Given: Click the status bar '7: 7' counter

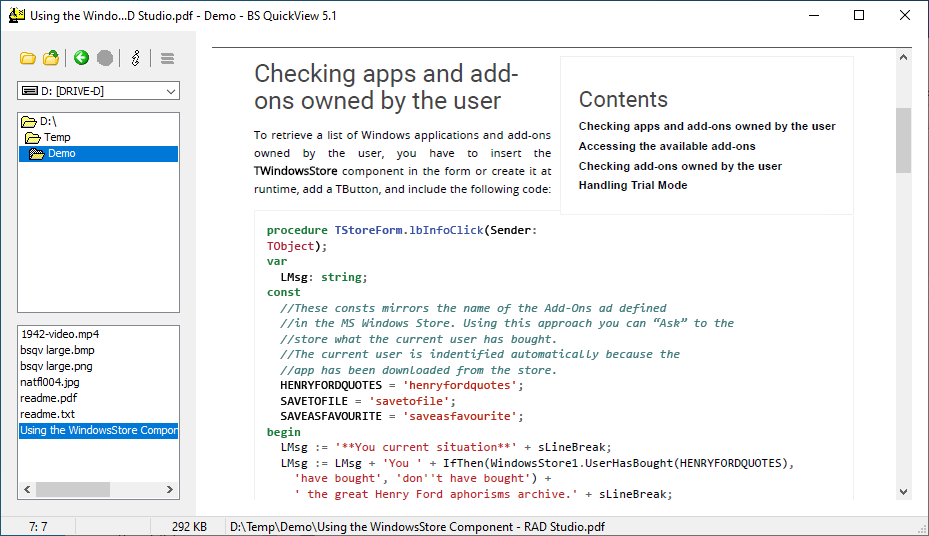Looking at the screenshot, I should click(x=38, y=527).
